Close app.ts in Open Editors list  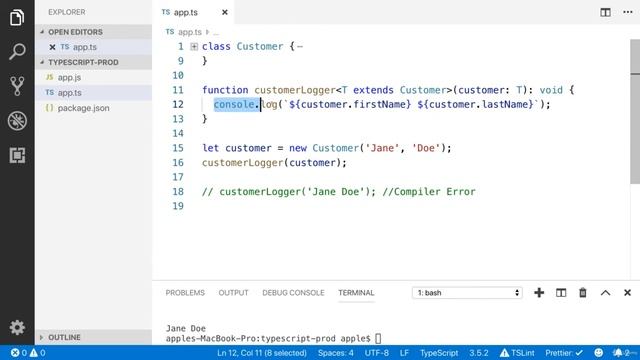52,47
